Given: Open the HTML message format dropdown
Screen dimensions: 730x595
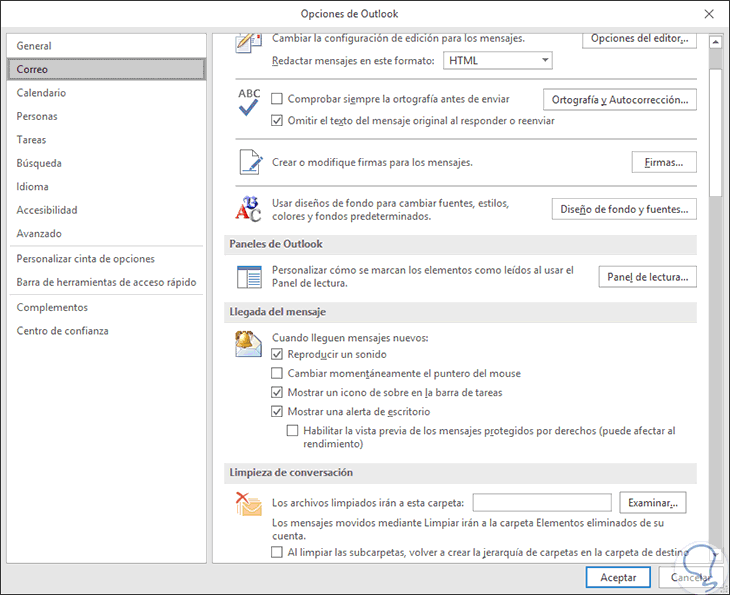Looking at the screenshot, I should coord(498,61).
